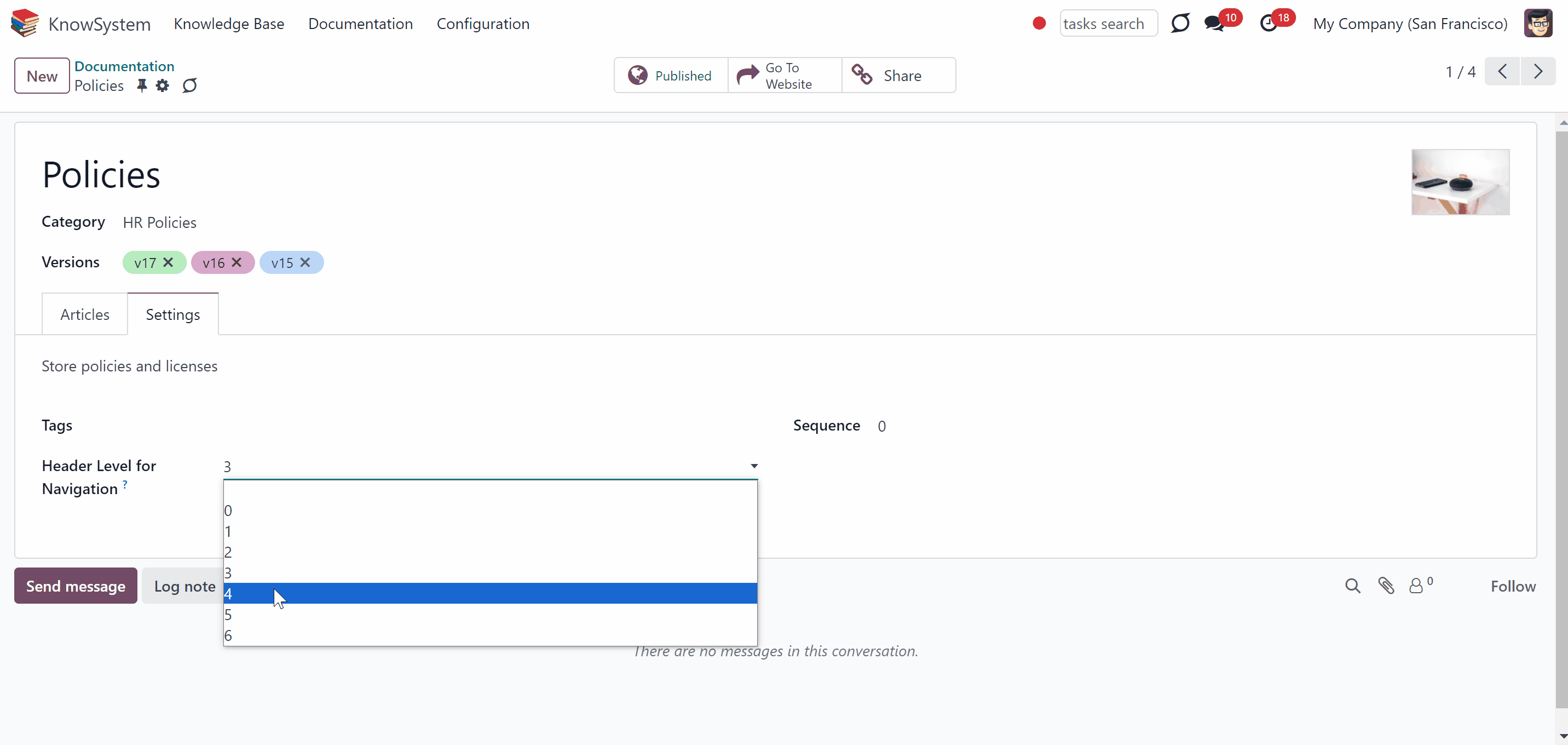Image resolution: width=1568 pixels, height=745 pixels.
Task: Click the Share button
Action: (x=898, y=76)
